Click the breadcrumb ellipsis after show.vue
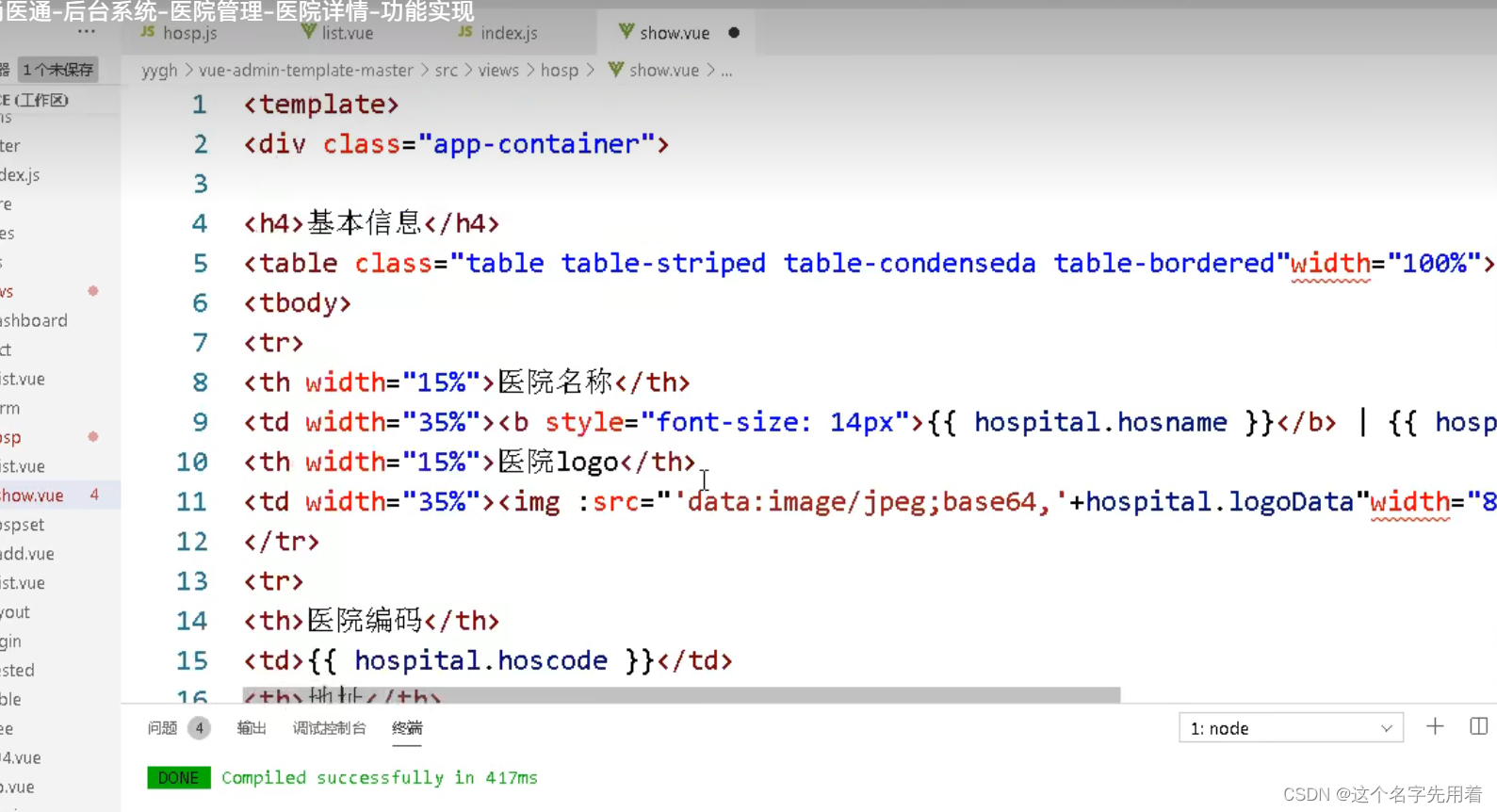Screen dimensions: 1497x812 point(726,71)
